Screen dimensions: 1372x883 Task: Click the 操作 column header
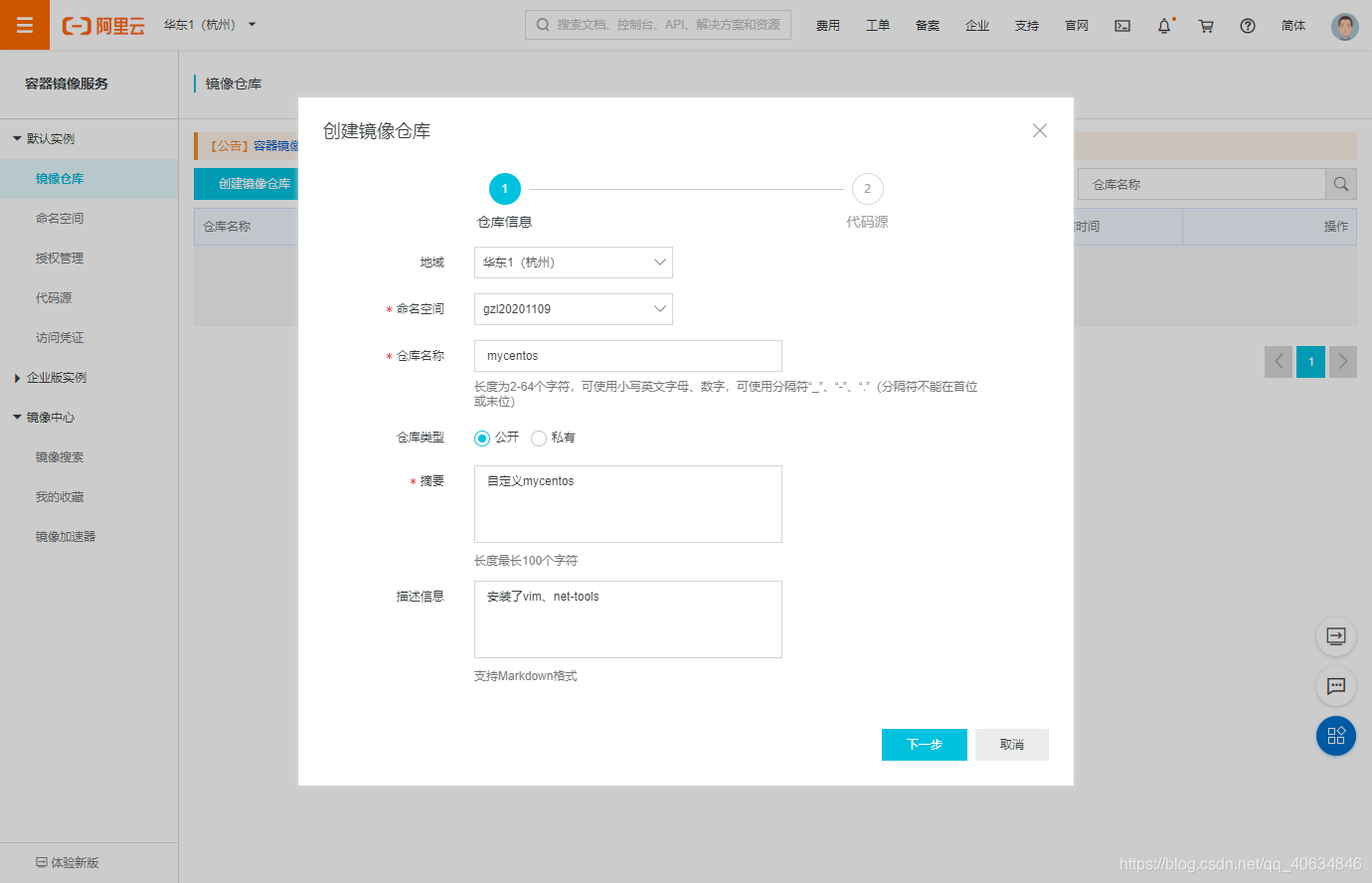(1336, 227)
